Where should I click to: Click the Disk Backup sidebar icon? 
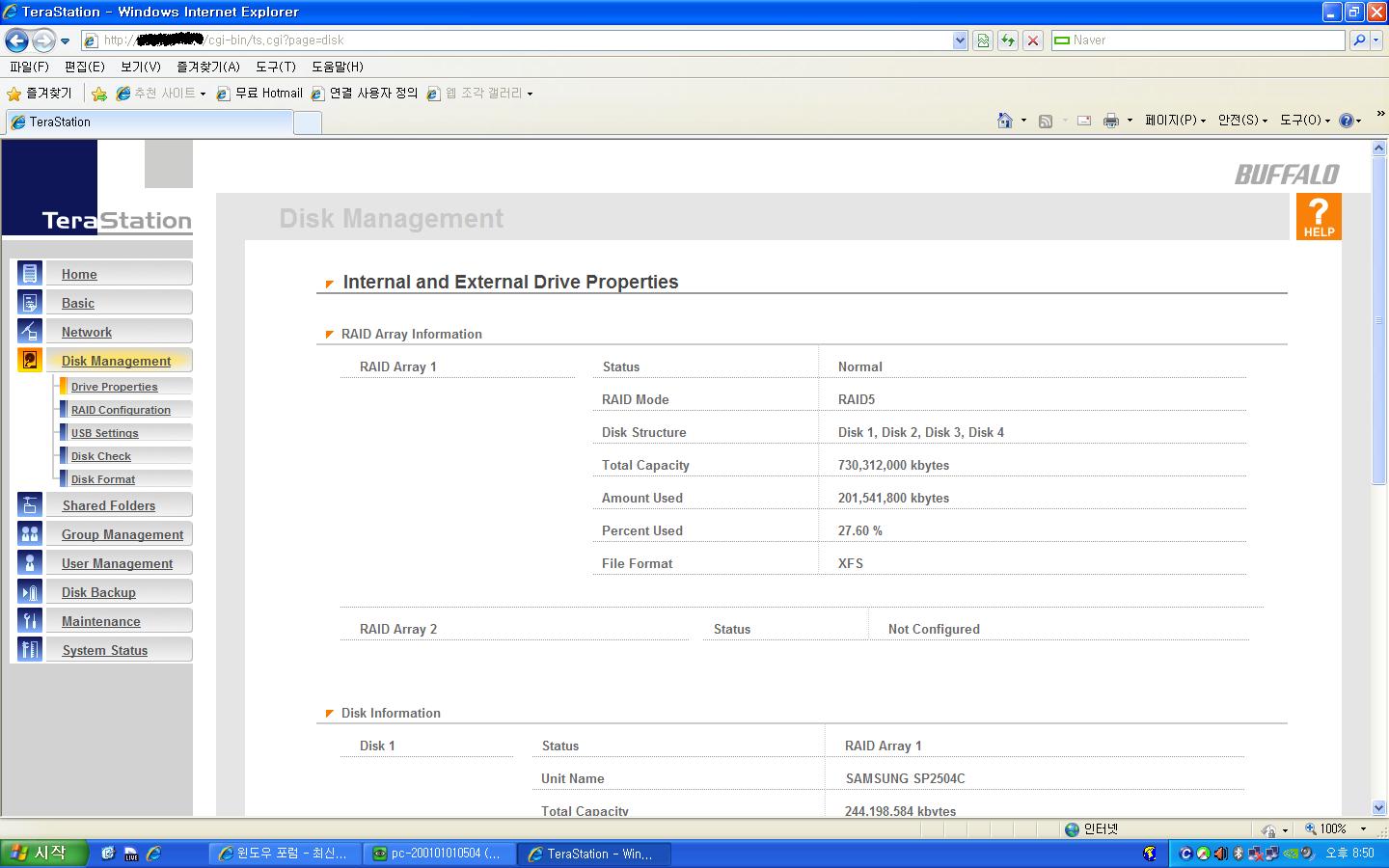point(30,591)
